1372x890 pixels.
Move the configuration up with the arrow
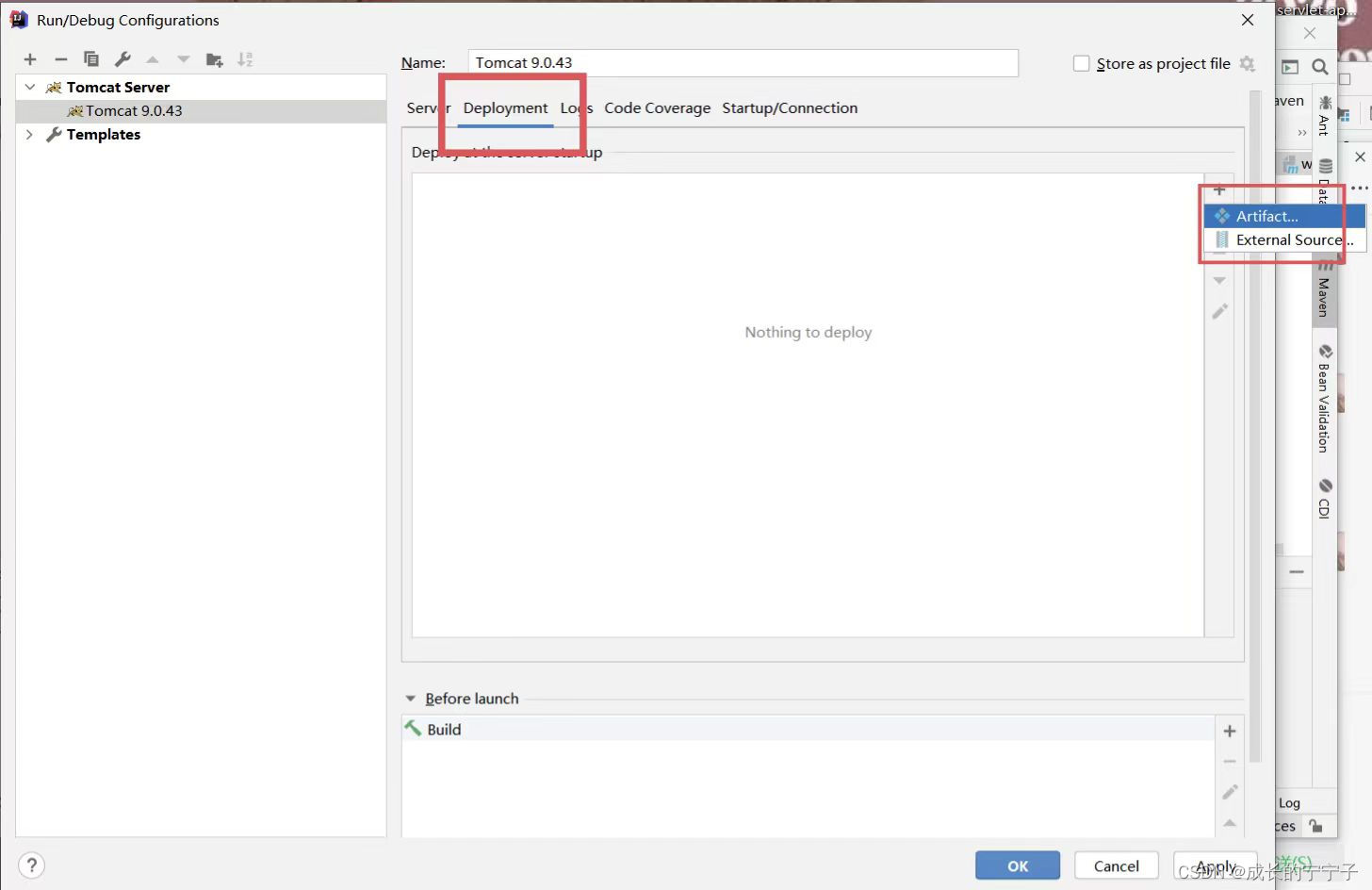[153, 59]
